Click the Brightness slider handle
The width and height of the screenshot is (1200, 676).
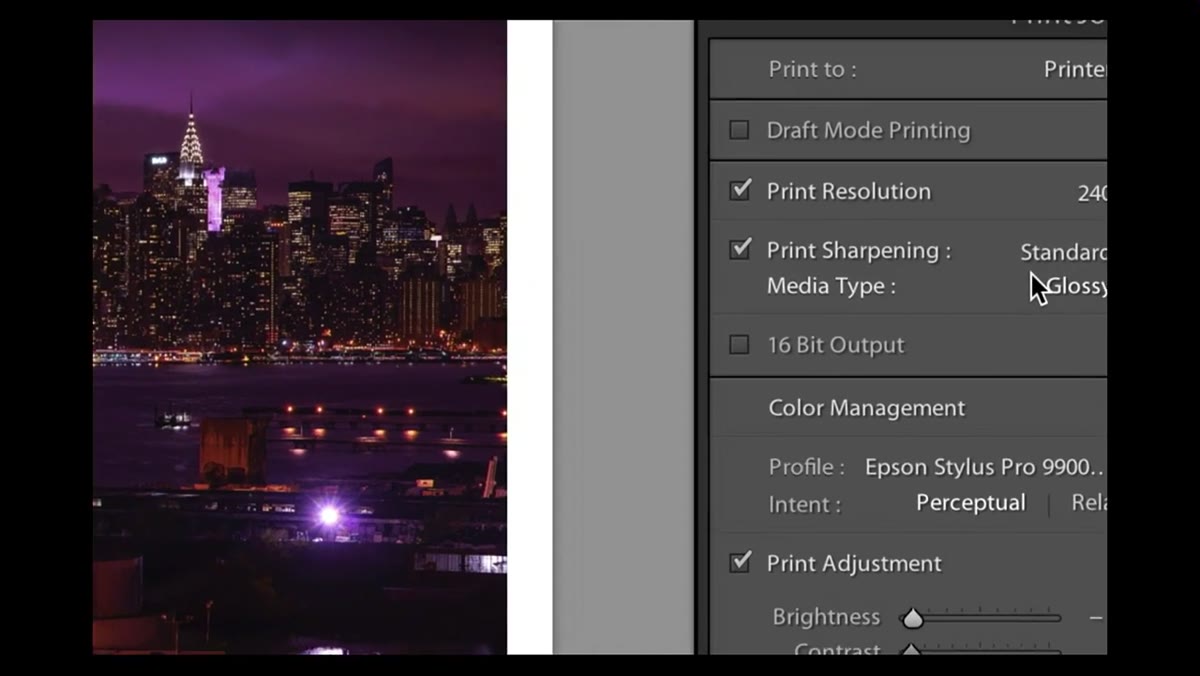tap(912, 619)
